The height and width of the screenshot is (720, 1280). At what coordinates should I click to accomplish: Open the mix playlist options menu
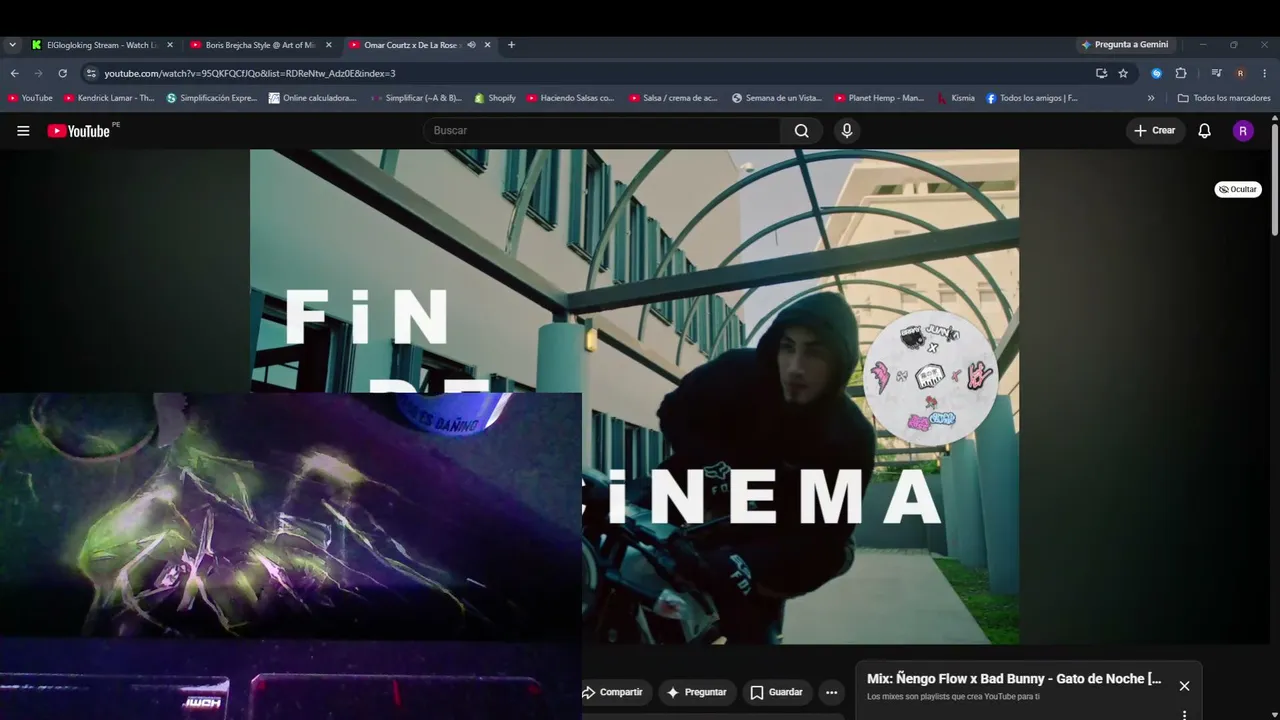[x=1184, y=714]
